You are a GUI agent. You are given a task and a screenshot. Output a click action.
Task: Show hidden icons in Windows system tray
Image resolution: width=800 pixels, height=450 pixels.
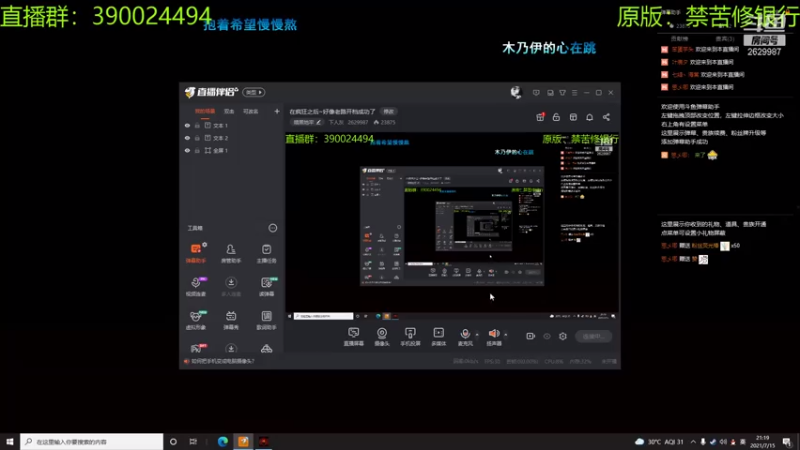tap(693, 442)
